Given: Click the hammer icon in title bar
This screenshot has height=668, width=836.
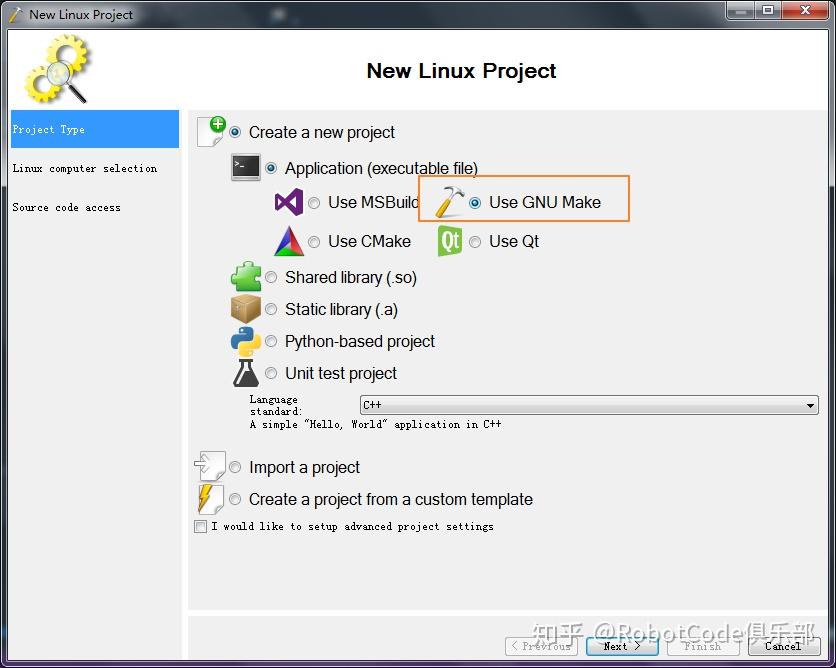Looking at the screenshot, I should click(16, 14).
